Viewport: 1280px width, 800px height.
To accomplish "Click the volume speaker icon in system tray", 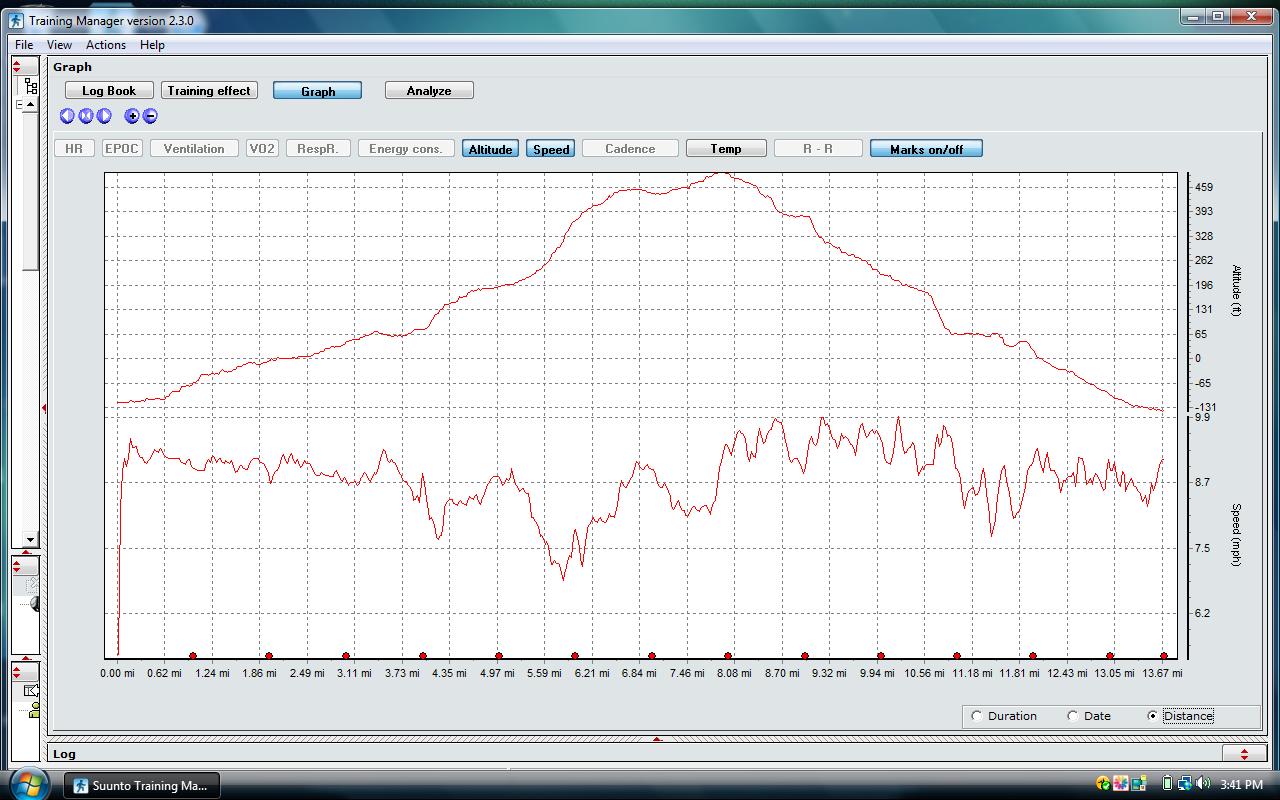I will coord(1203,784).
